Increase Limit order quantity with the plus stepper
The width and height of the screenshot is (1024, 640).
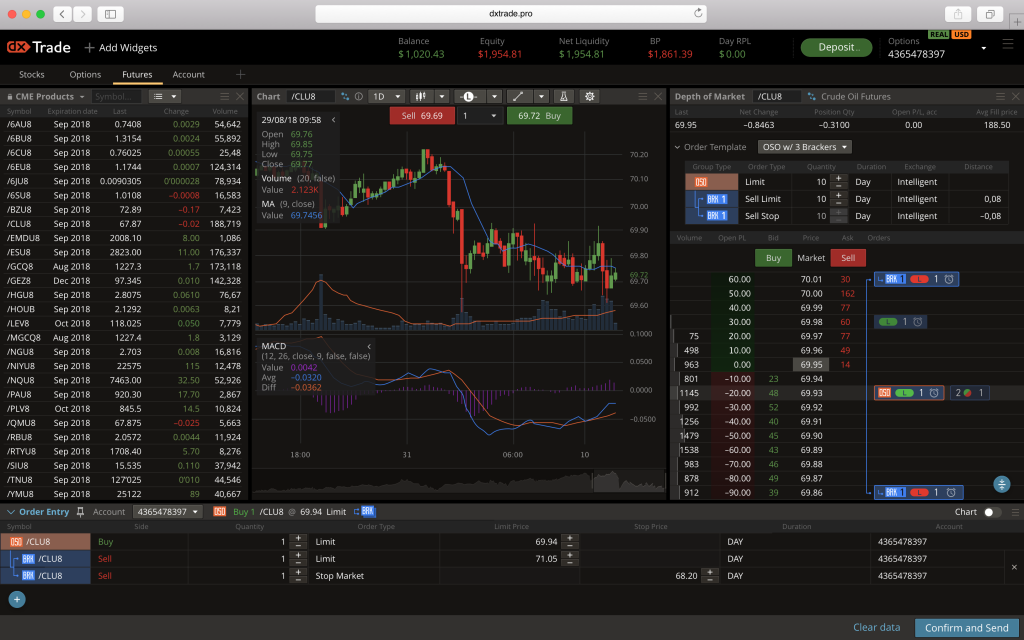click(x=299, y=537)
